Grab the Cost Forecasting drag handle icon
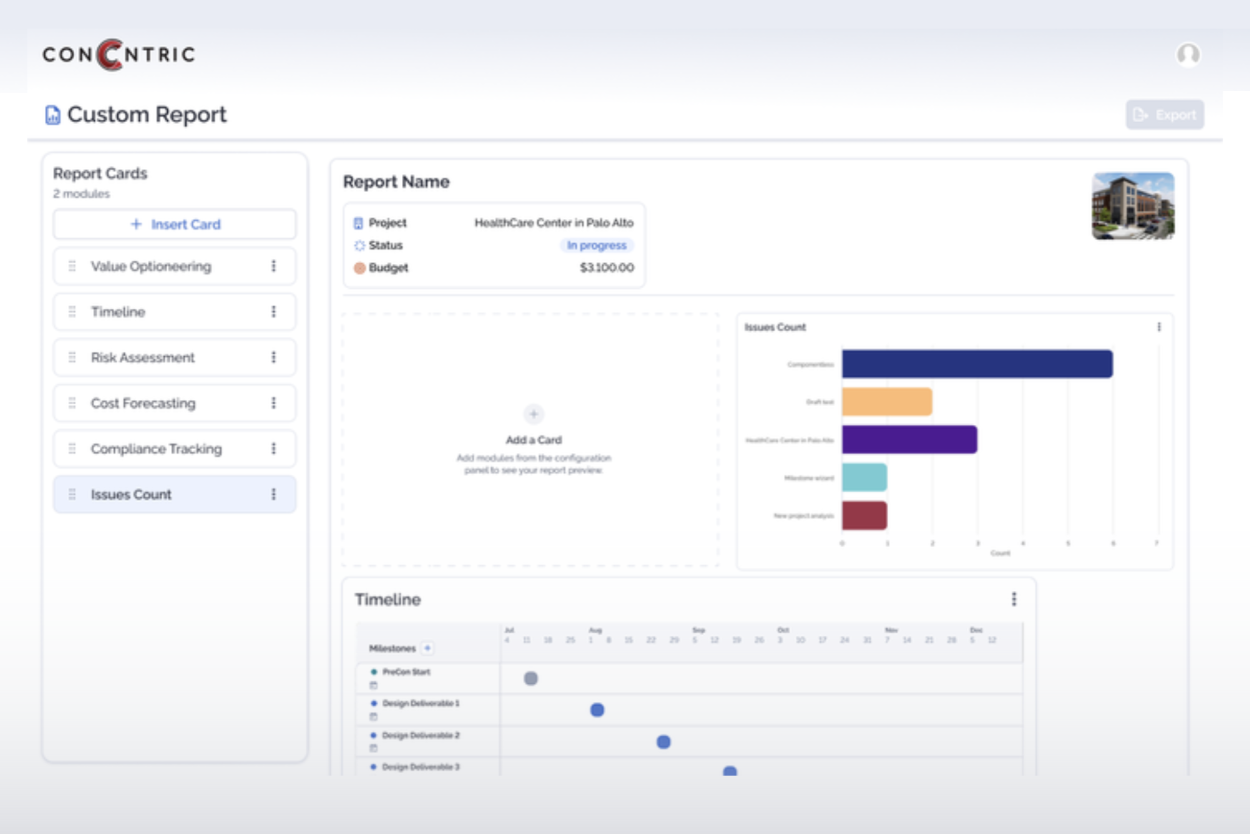 pos(72,403)
